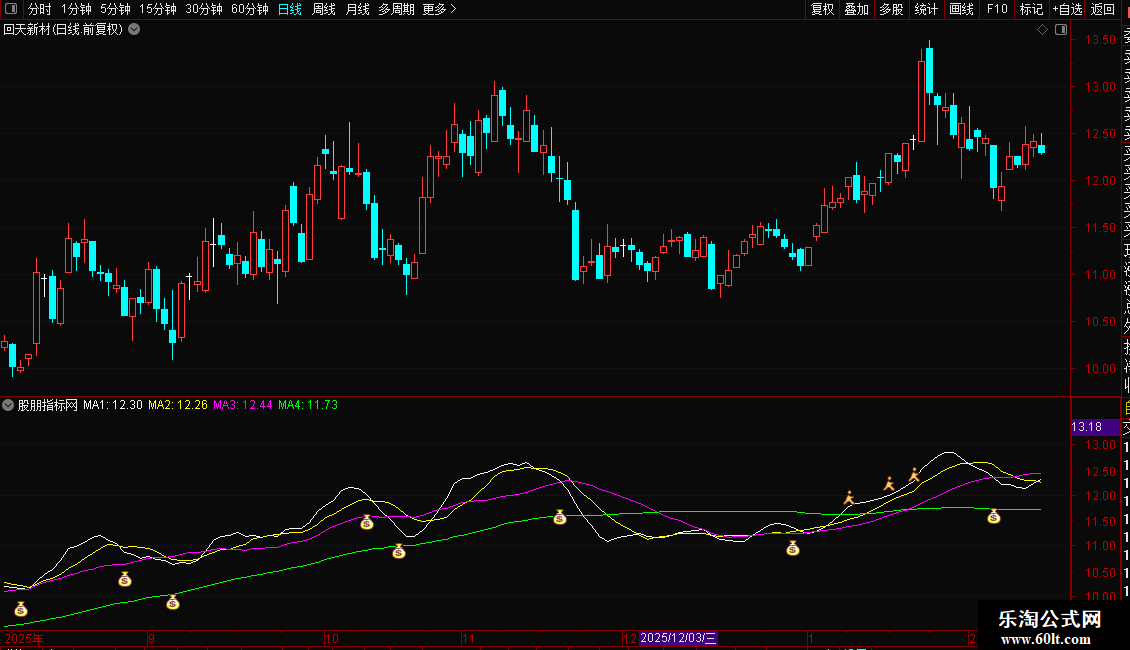Click the MA4: 11.73 value

[x=308, y=405]
